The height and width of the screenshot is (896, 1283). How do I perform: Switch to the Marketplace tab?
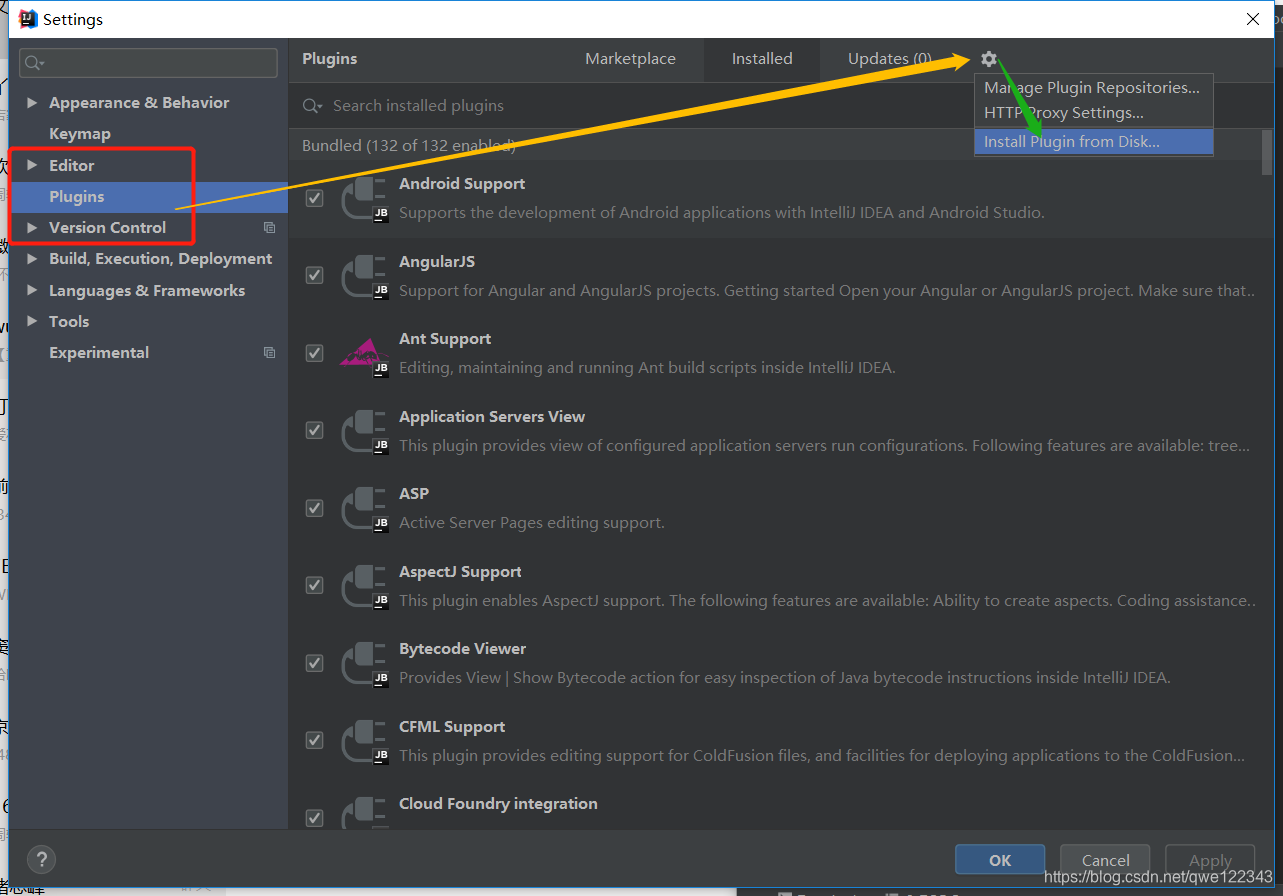click(x=630, y=59)
